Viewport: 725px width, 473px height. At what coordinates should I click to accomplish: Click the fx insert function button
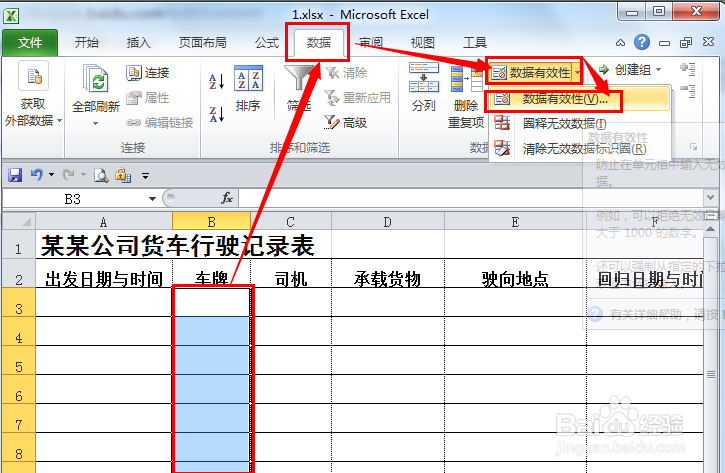(227, 198)
